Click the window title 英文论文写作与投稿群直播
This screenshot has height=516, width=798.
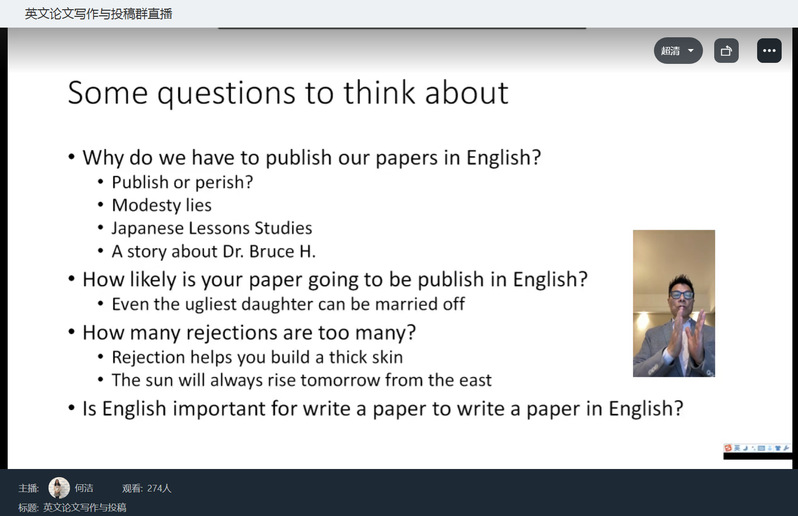pos(98,13)
